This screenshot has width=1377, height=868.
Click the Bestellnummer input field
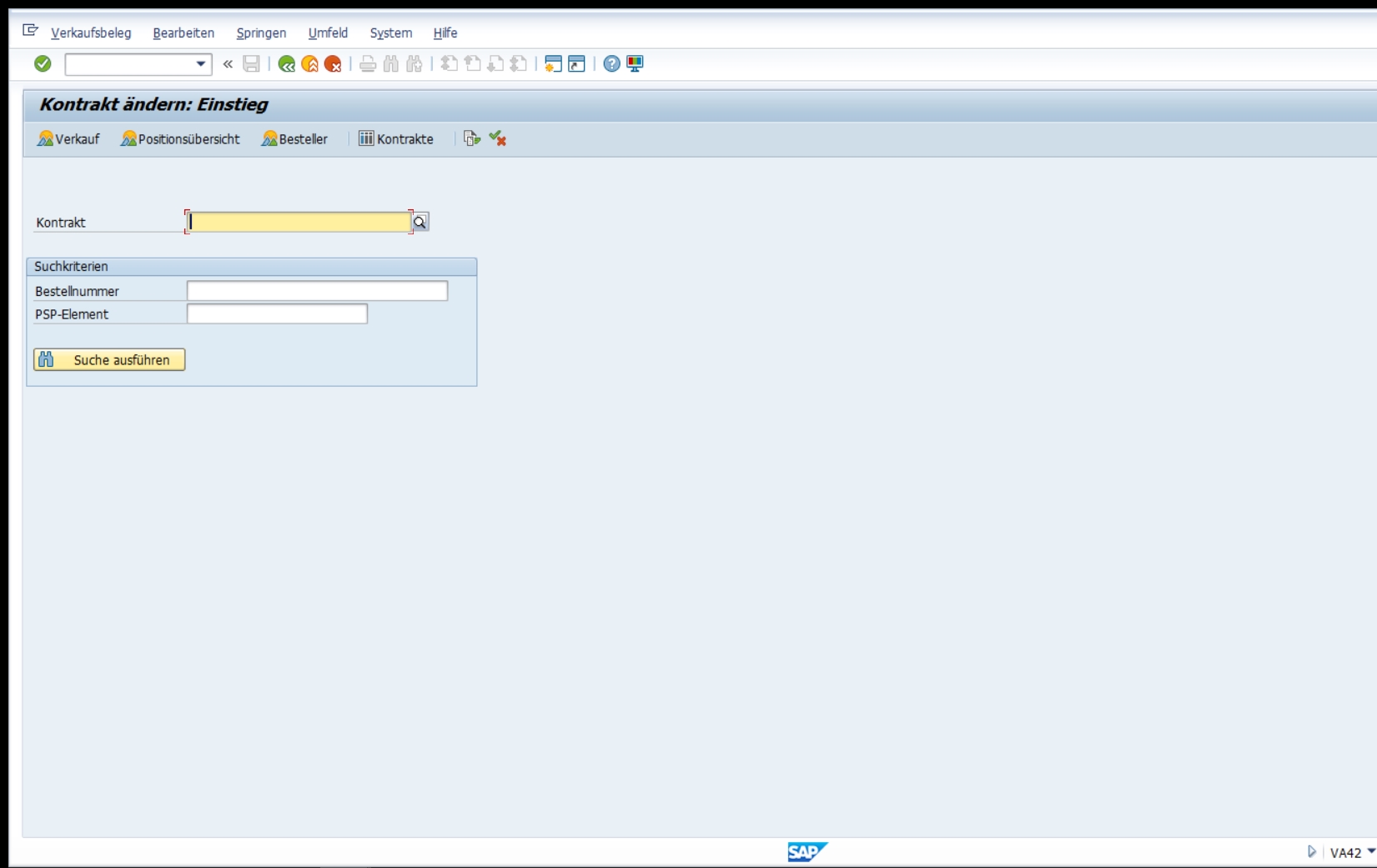click(317, 290)
